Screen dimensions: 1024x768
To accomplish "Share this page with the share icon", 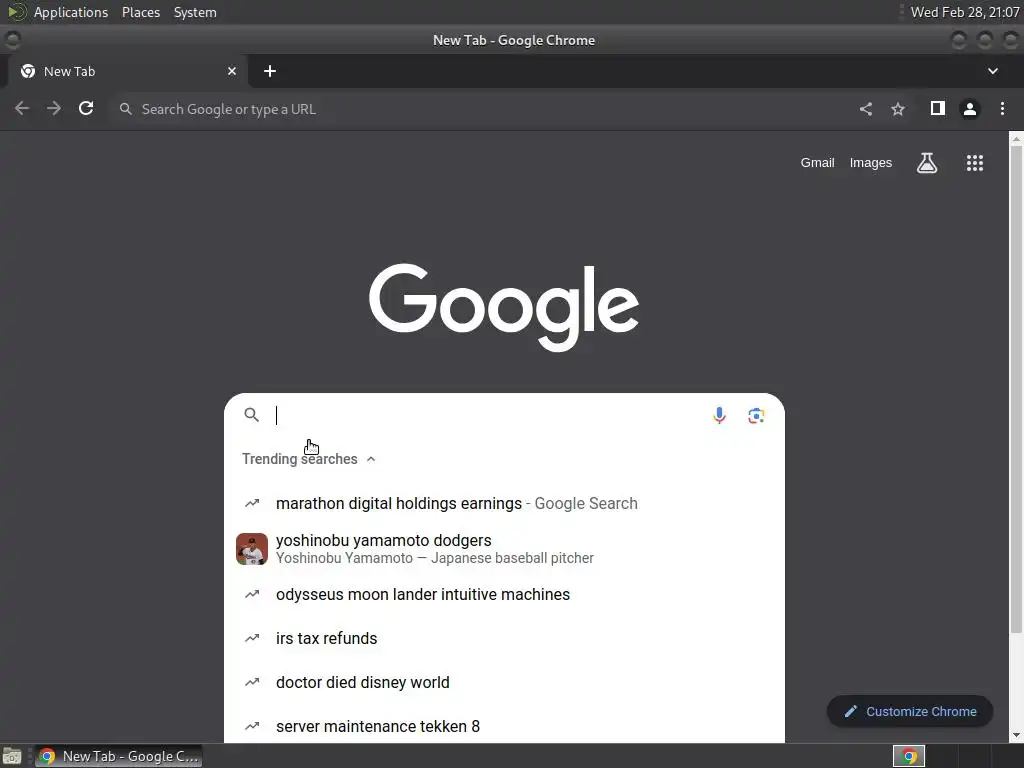I will (866, 109).
